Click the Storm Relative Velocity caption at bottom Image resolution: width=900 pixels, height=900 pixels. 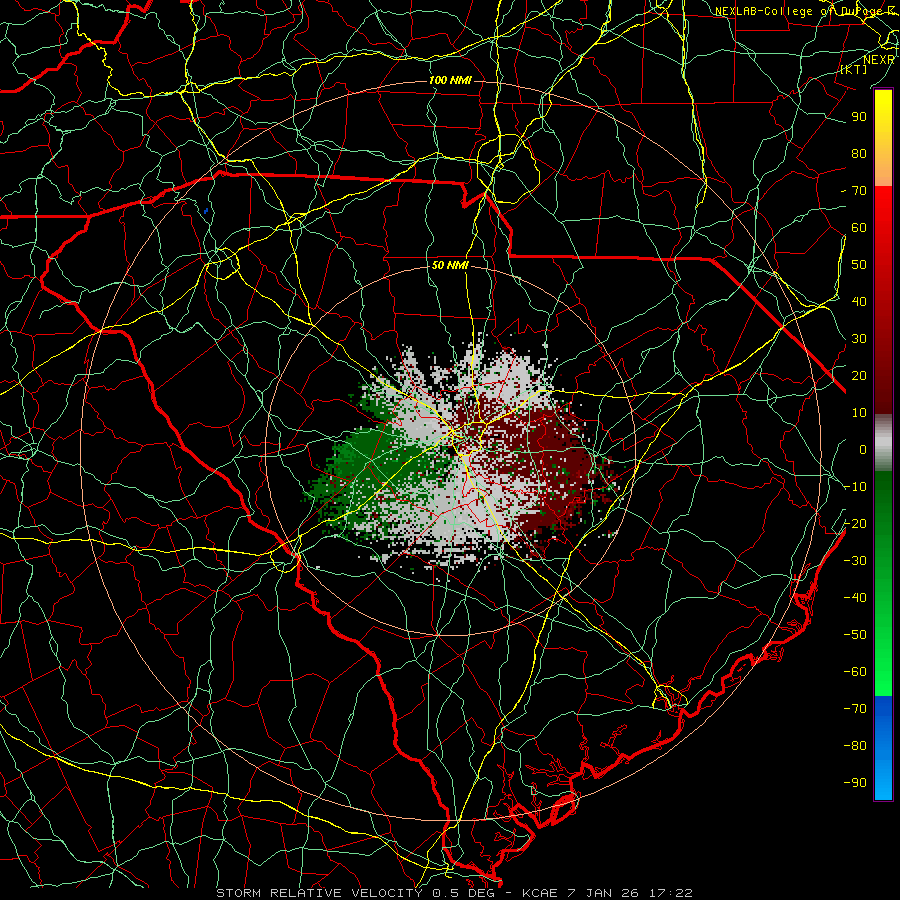(454, 893)
